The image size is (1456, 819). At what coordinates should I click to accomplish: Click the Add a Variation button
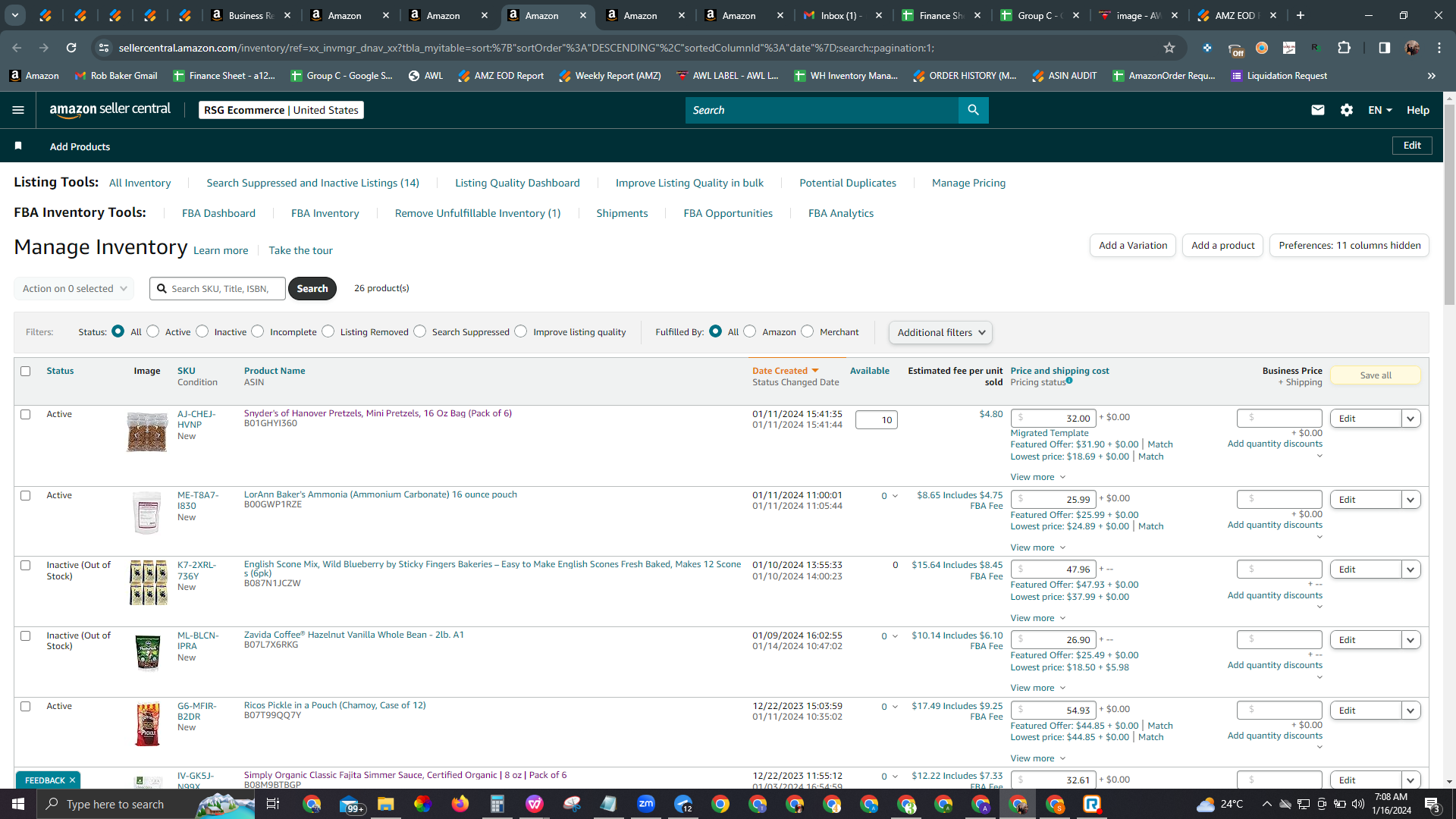click(1133, 245)
